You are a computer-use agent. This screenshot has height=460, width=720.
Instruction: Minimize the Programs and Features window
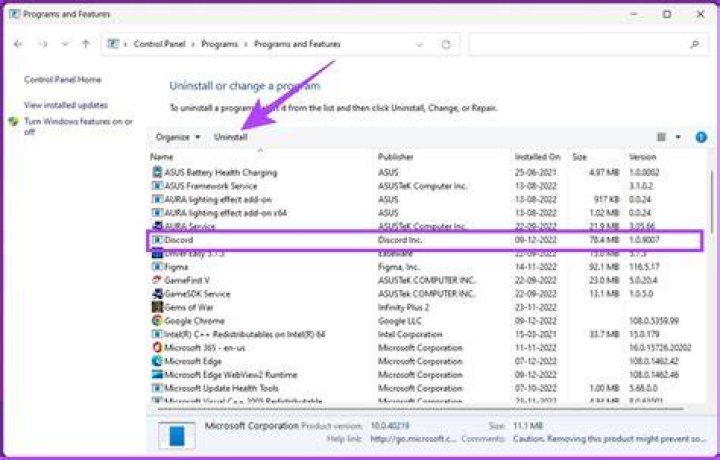634,14
